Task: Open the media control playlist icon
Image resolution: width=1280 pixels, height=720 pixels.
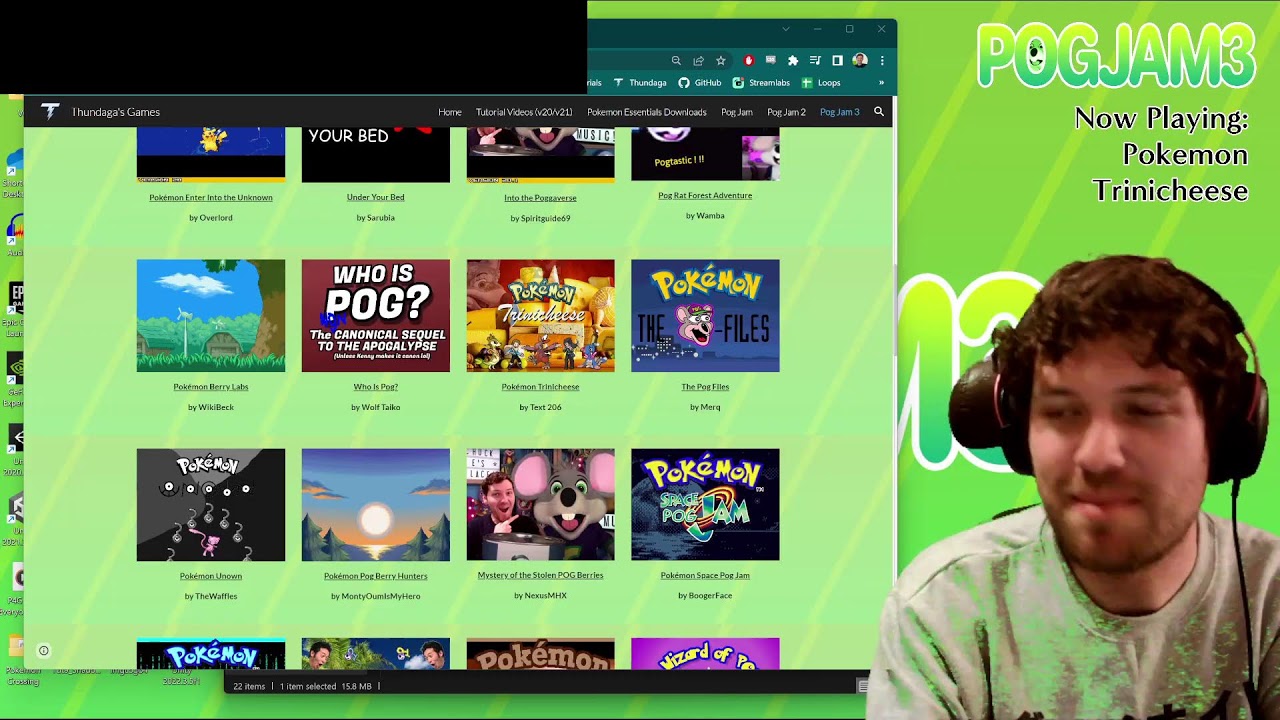Action: tap(815, 61)
